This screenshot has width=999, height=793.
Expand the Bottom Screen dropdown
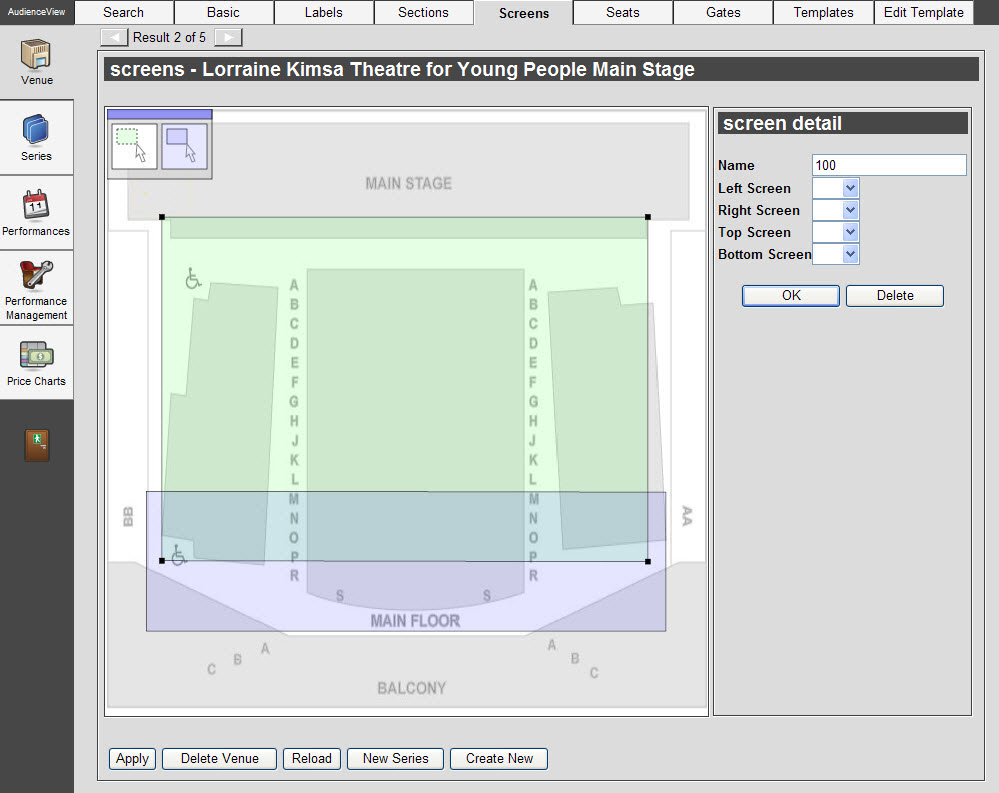[851, 254]
